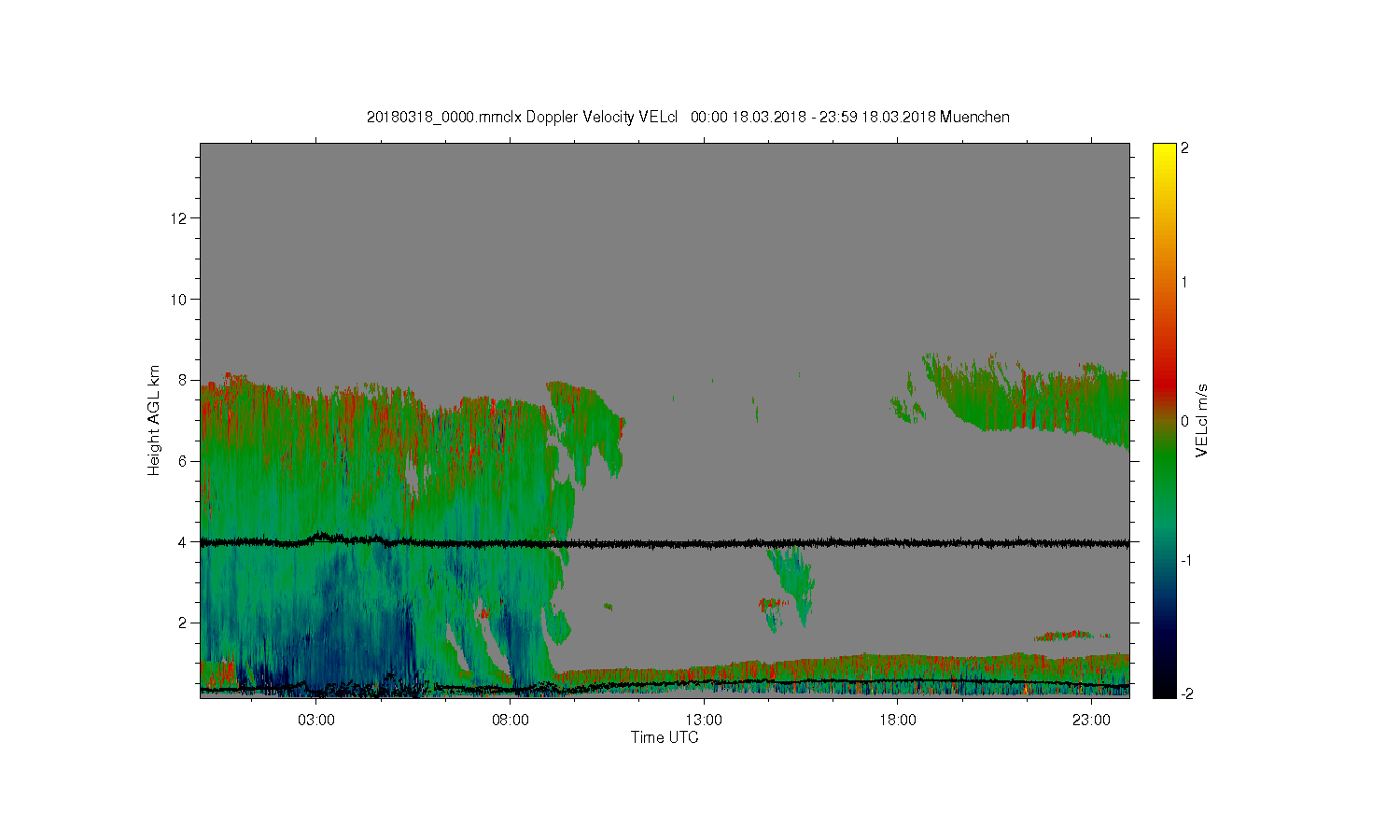The image size is (1400, 840).
Task: Click the 2 km height tick label
Action: pyautogui.click(x=184, y=623)
